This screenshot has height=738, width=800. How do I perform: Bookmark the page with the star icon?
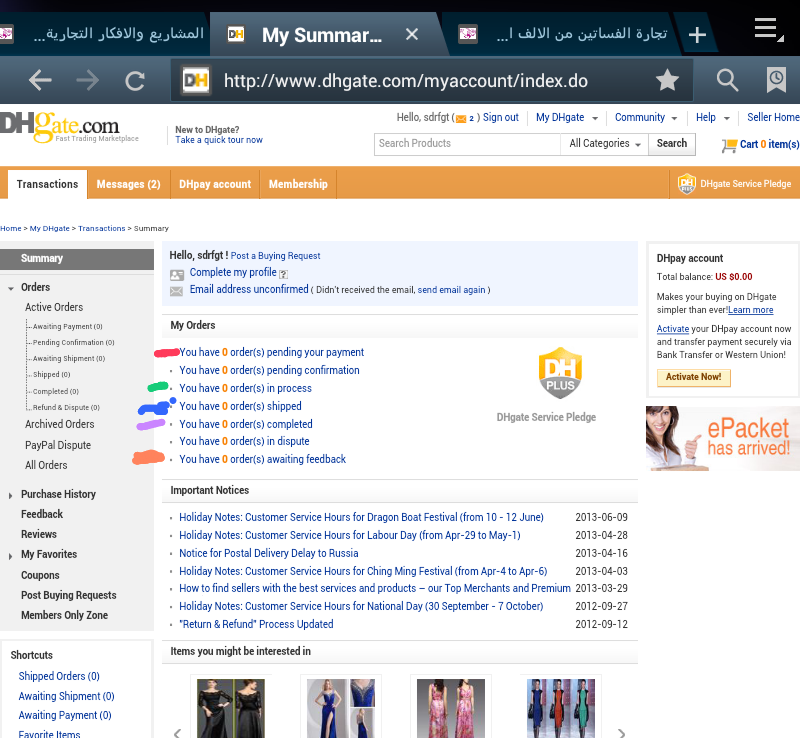667,81
